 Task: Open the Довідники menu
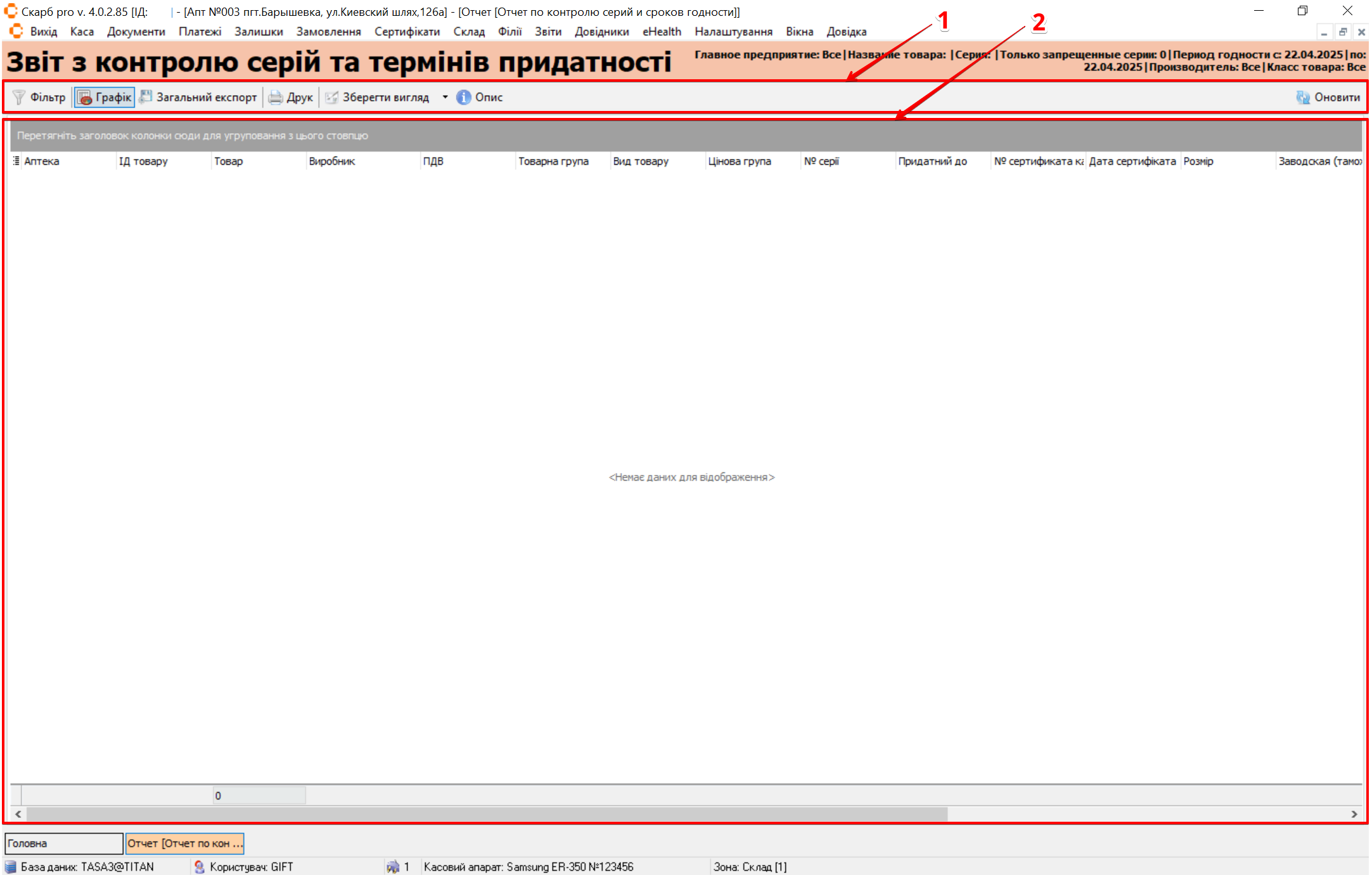[601, 31]
